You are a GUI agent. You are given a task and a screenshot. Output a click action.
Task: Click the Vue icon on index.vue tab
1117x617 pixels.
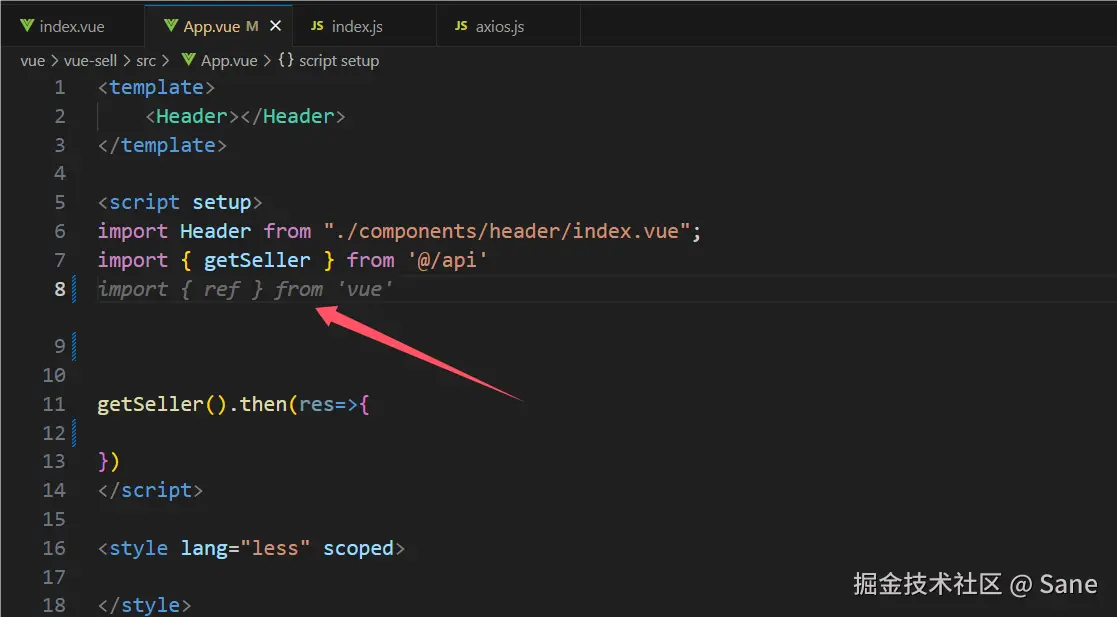[27, 26]
